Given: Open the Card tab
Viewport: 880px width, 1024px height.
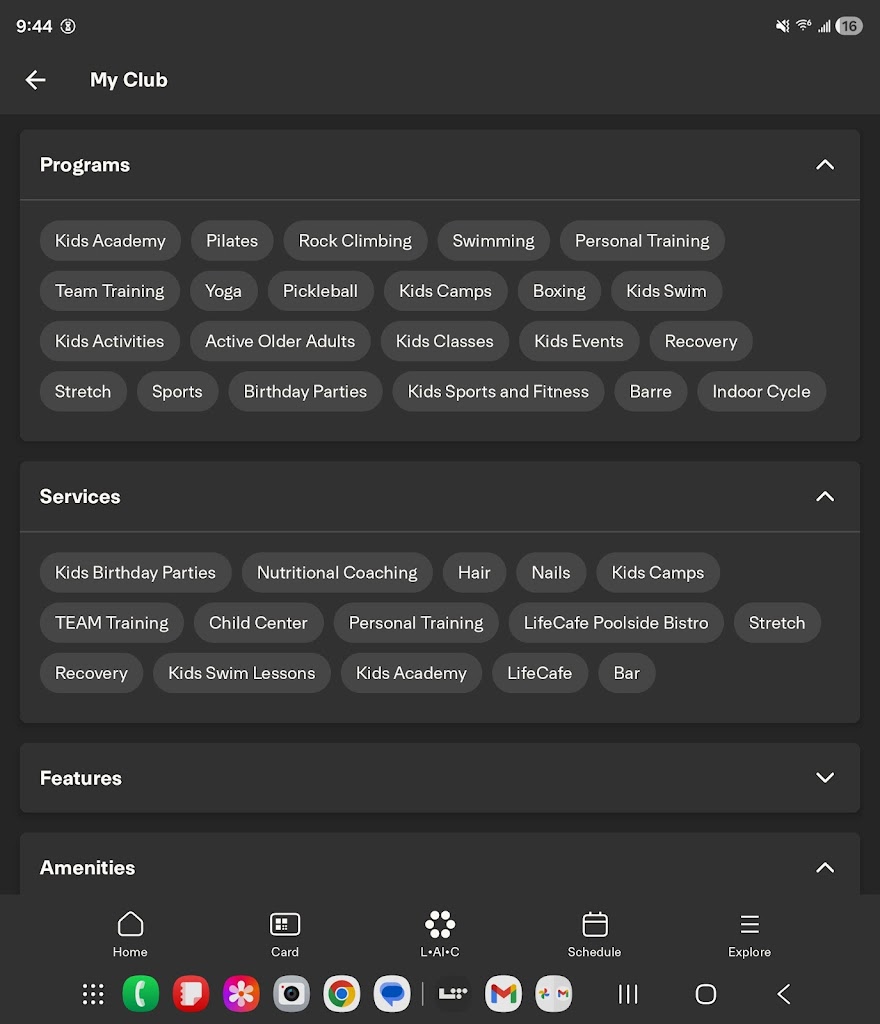Looking at the screenshot, I should point(285,934).
